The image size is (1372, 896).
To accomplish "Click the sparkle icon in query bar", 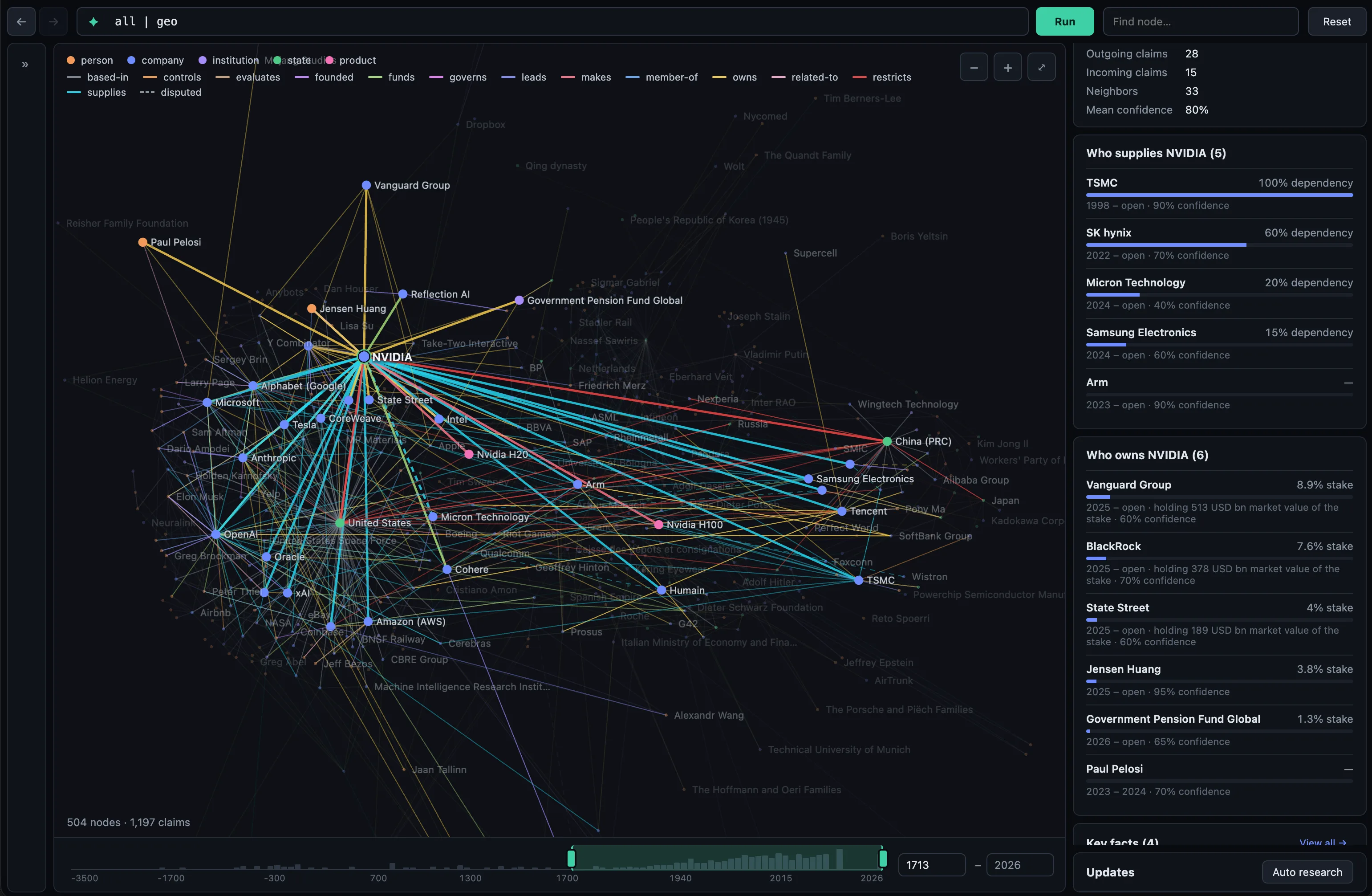I will [93, 22].
